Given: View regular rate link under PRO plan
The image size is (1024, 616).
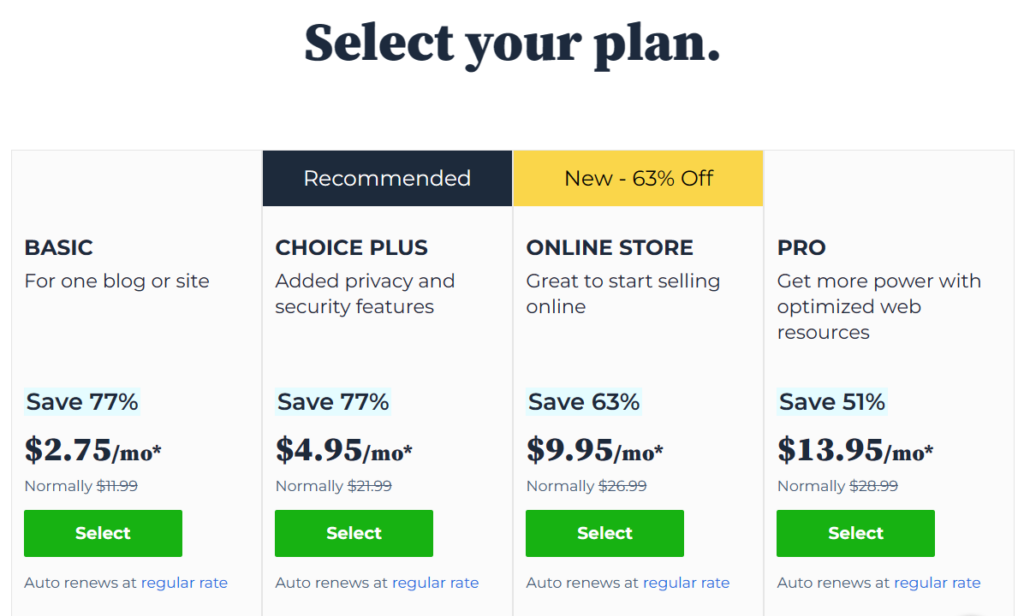Looking at the screenshot, I should tap(937, 583).
